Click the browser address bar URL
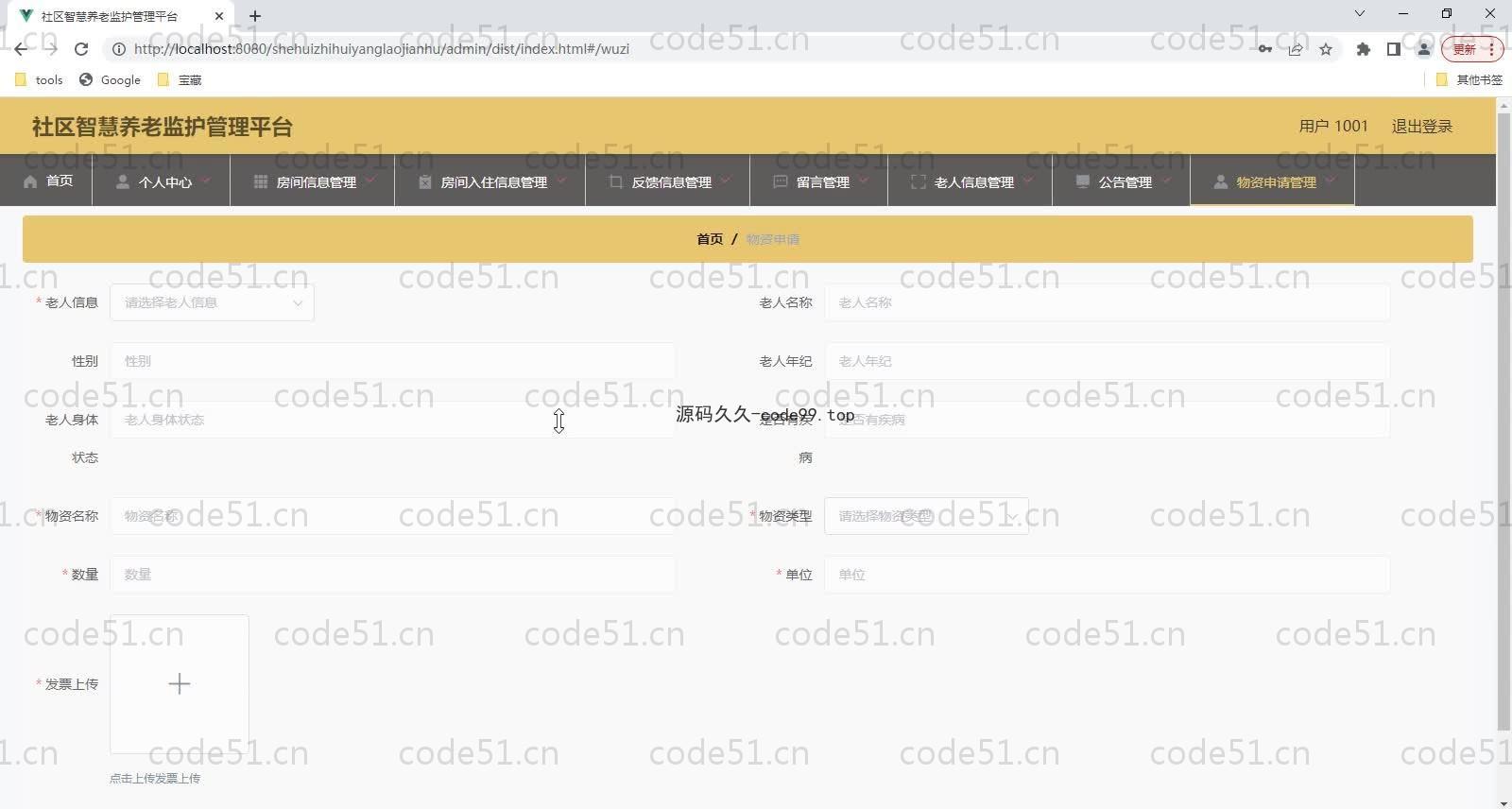This screenshot has width=1512, height=809. pos(381,49)
